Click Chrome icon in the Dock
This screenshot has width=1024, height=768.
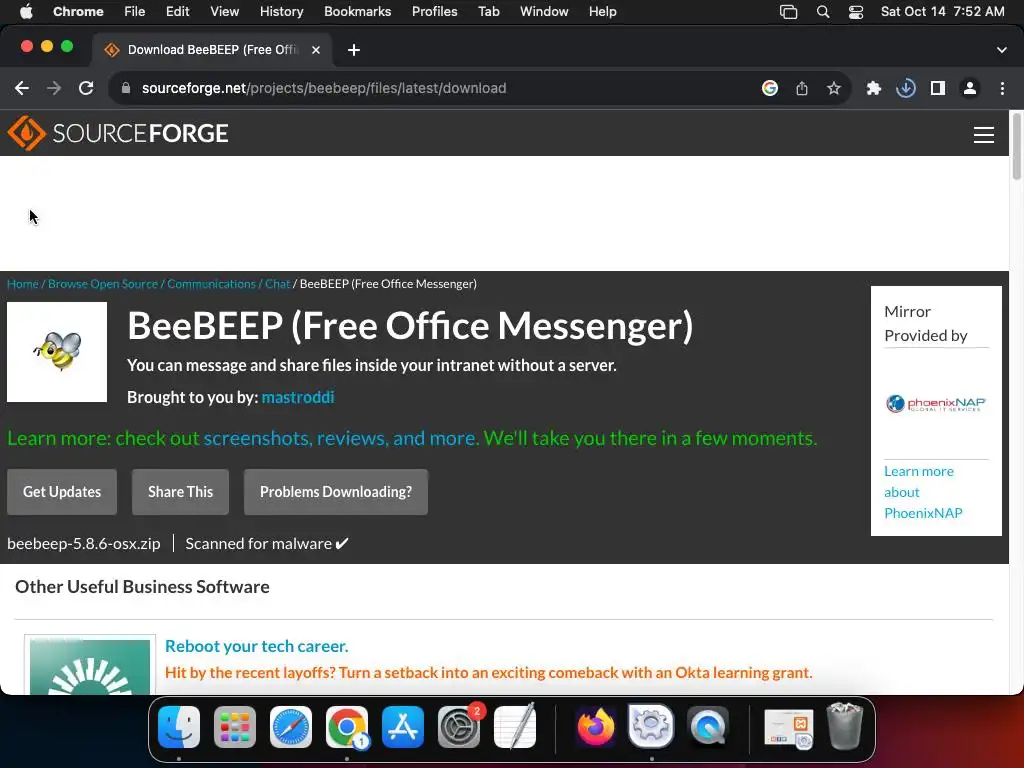click(347, 727)
